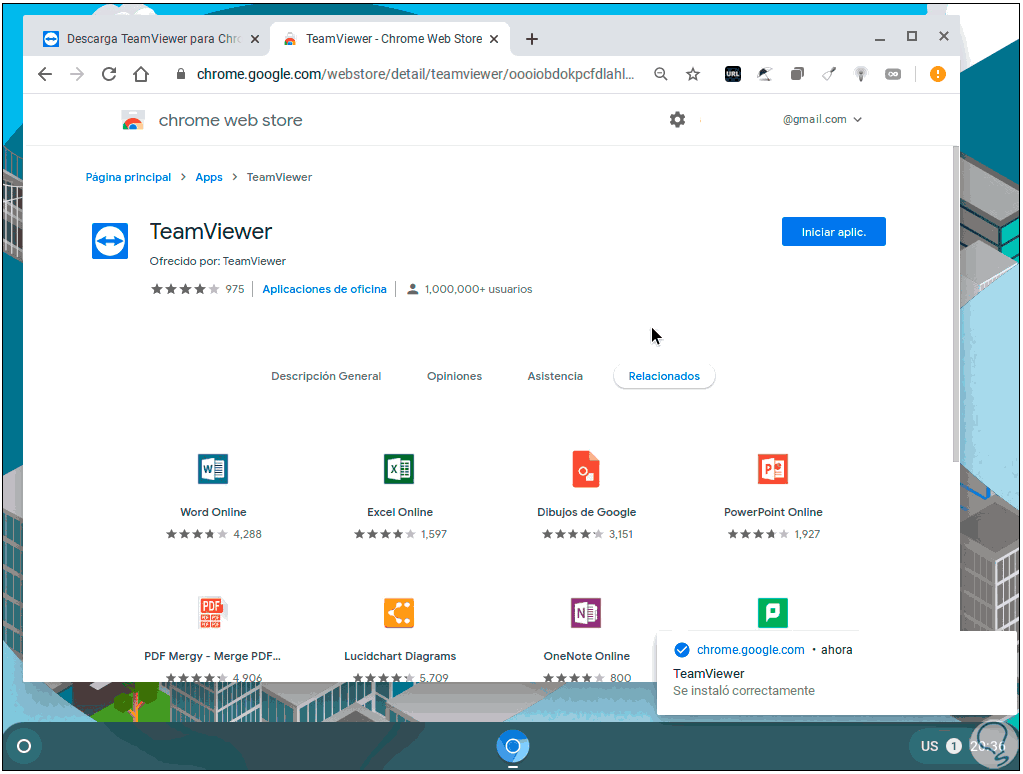Open the OneNote Online app icon

[586, 613]
